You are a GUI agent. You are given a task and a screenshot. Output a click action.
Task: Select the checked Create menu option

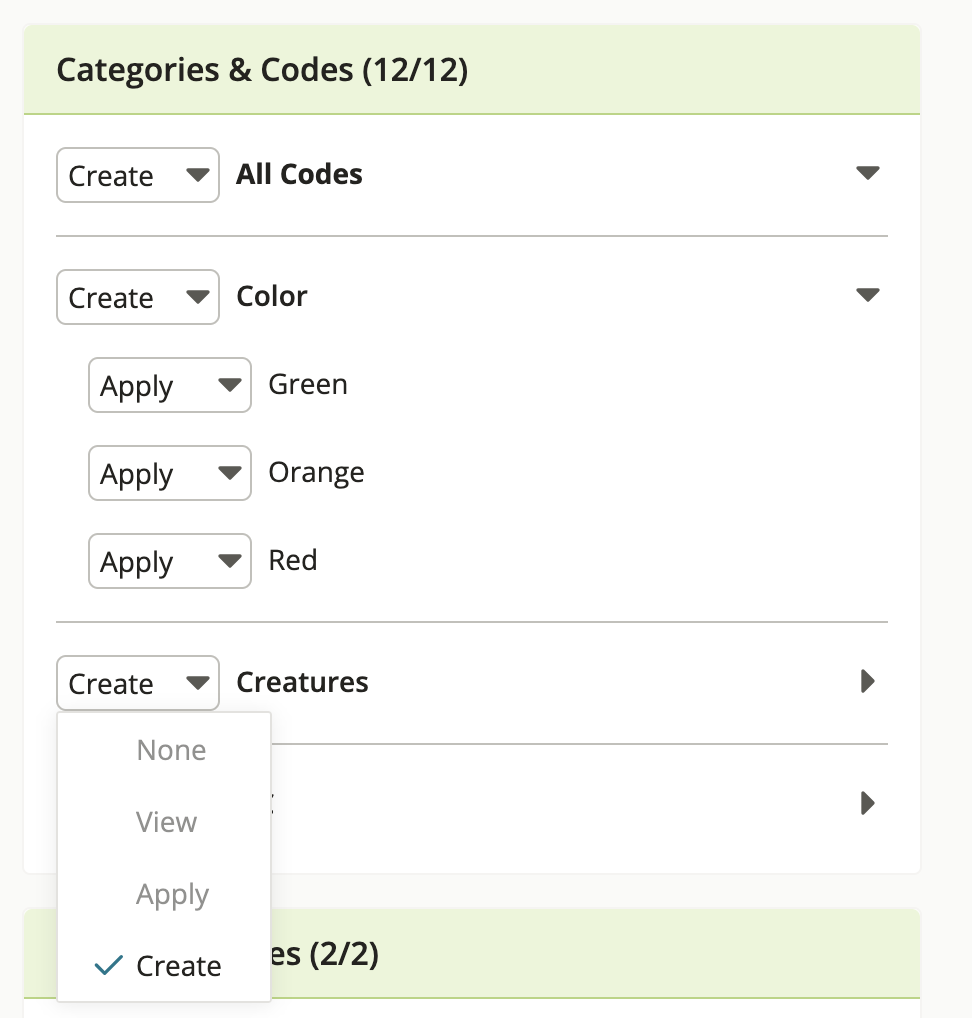[x=178, y=966]
